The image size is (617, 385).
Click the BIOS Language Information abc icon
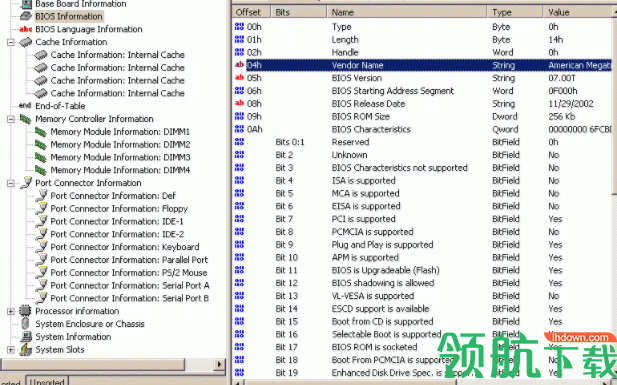click(x=26, y=29)
